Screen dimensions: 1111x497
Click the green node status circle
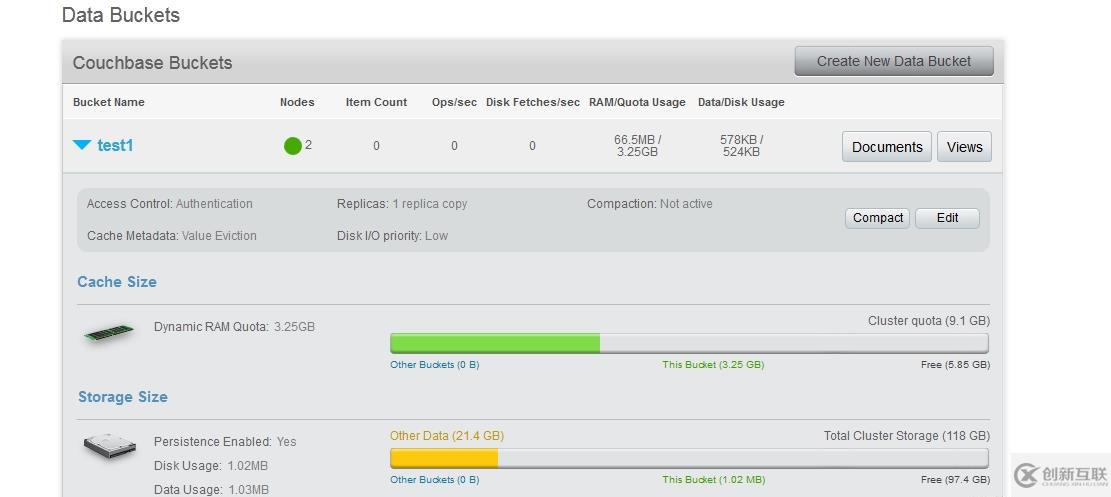tap(293, 146)
